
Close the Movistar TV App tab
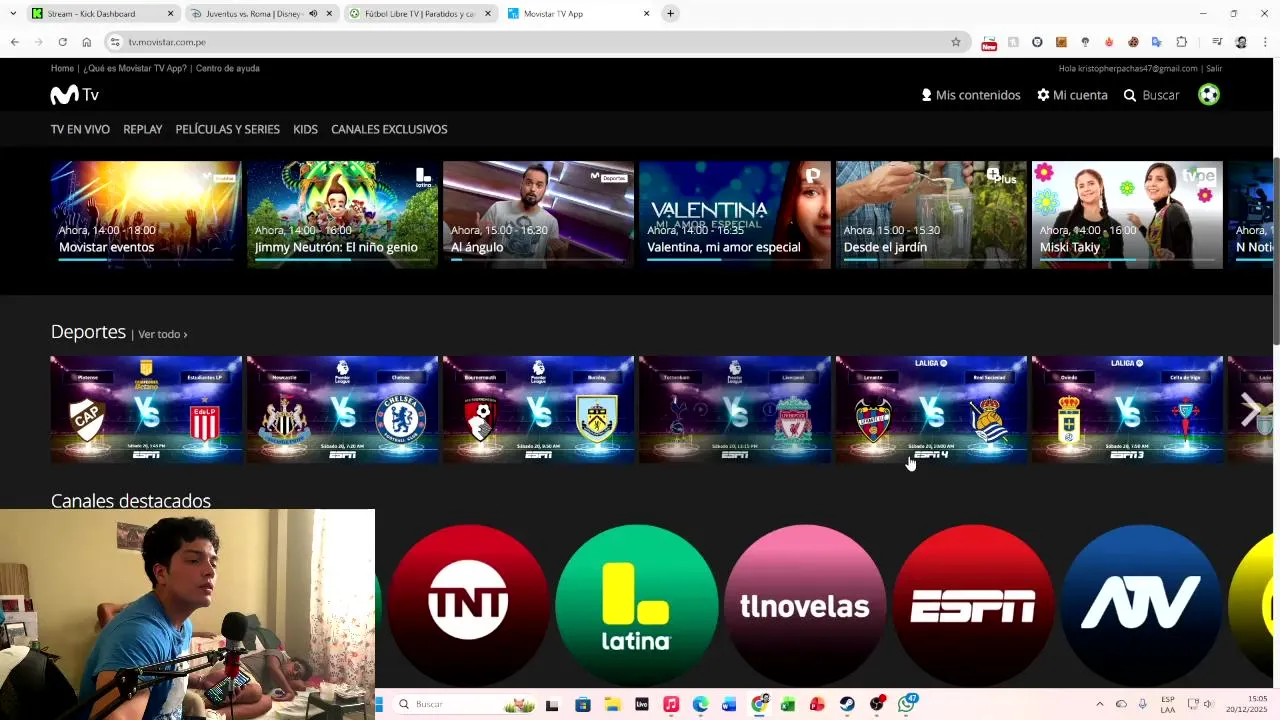tap(646, 14)
